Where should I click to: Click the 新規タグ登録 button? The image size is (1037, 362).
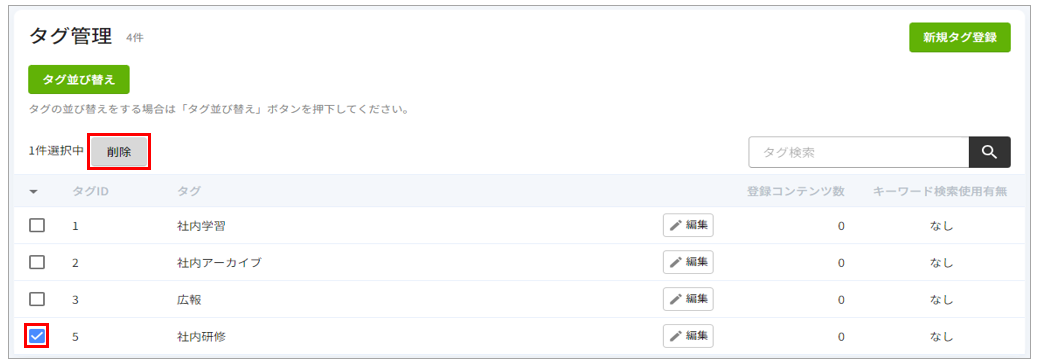(960, 37)
